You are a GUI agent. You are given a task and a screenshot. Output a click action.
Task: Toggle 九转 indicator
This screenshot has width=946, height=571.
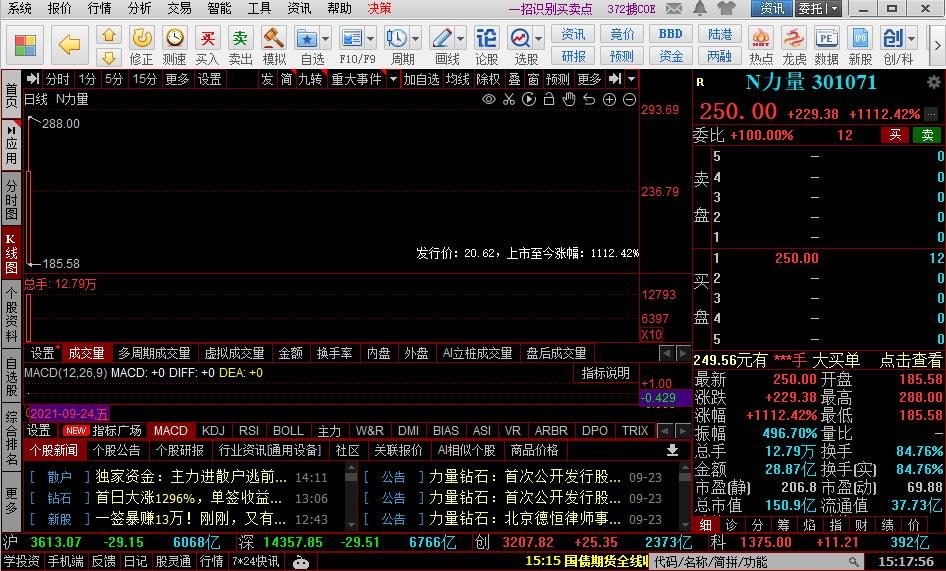(x=311, y=79)
